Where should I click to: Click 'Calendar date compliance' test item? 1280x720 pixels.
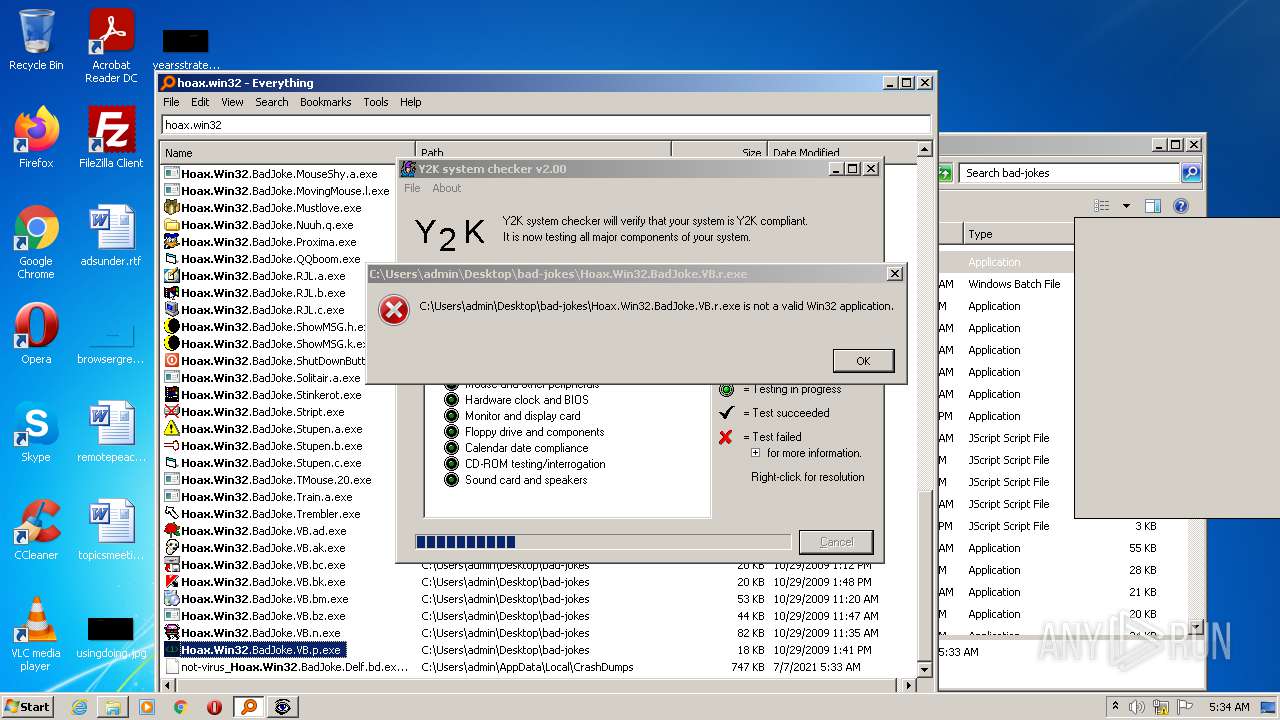[526, 448]
